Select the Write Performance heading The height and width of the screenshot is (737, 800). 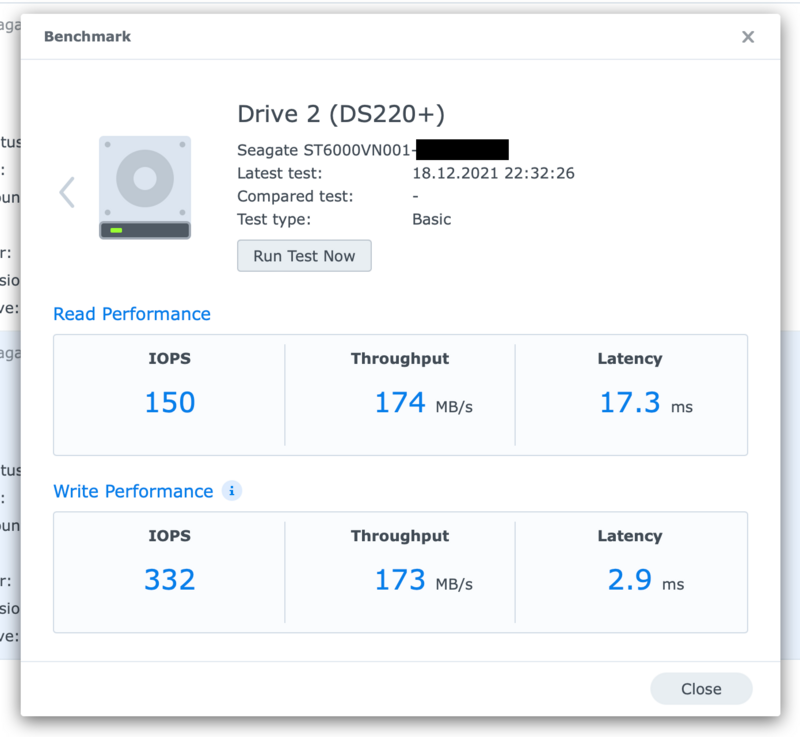[133, 491]
